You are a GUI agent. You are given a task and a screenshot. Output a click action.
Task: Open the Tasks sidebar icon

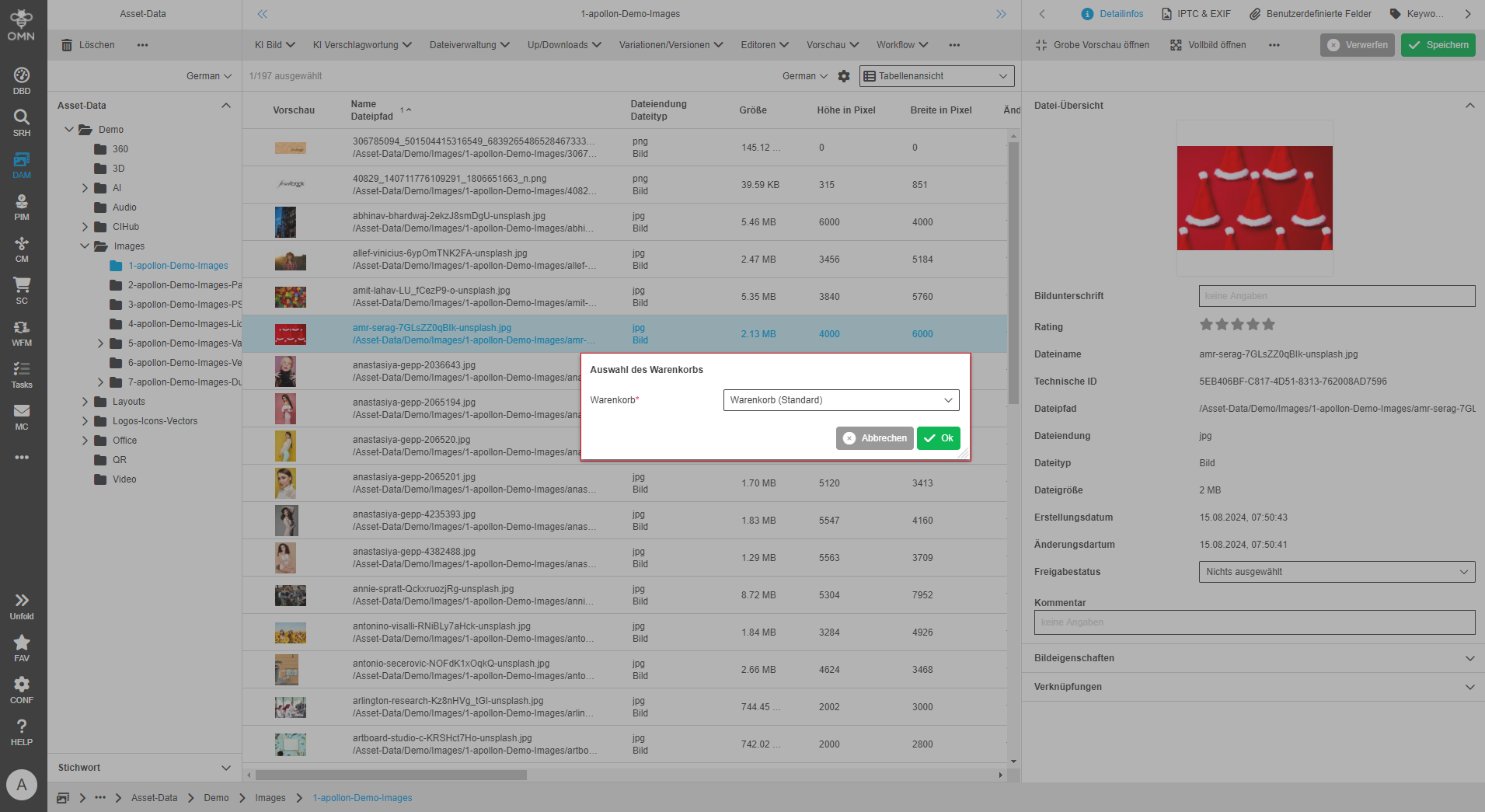coord(22,375)
